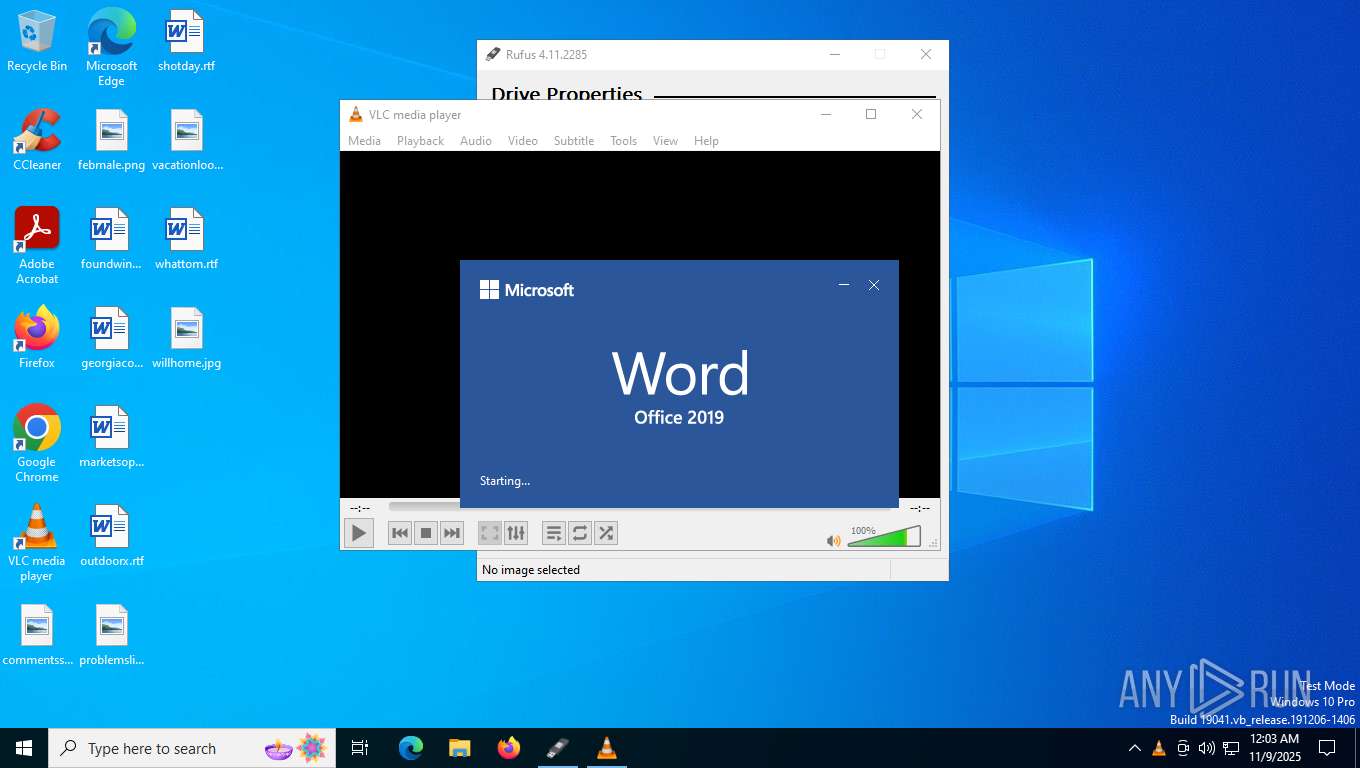Image resolution: width=1360 pixels, height=768 pixels.
Task: Open Task View from taskbar
Action: pyautogui.click(x=360, y=748)
